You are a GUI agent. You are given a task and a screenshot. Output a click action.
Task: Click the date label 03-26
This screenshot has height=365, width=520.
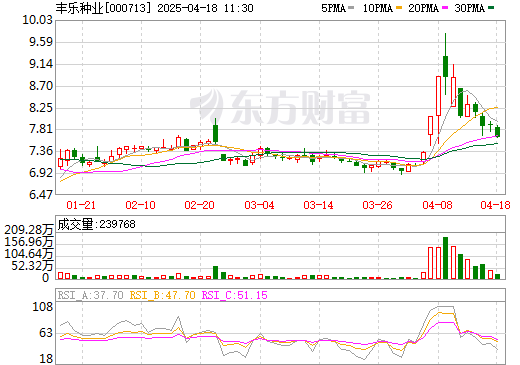[377, 205]
